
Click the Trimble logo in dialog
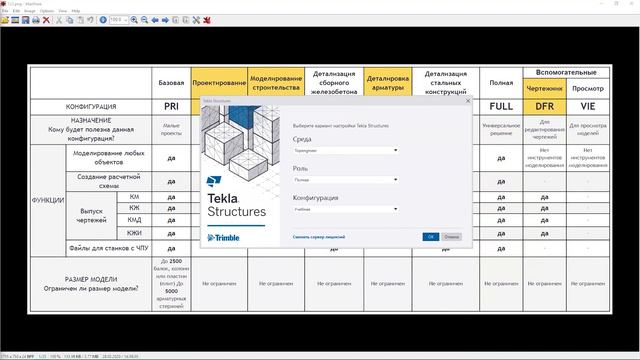click(x=223, y=238)
